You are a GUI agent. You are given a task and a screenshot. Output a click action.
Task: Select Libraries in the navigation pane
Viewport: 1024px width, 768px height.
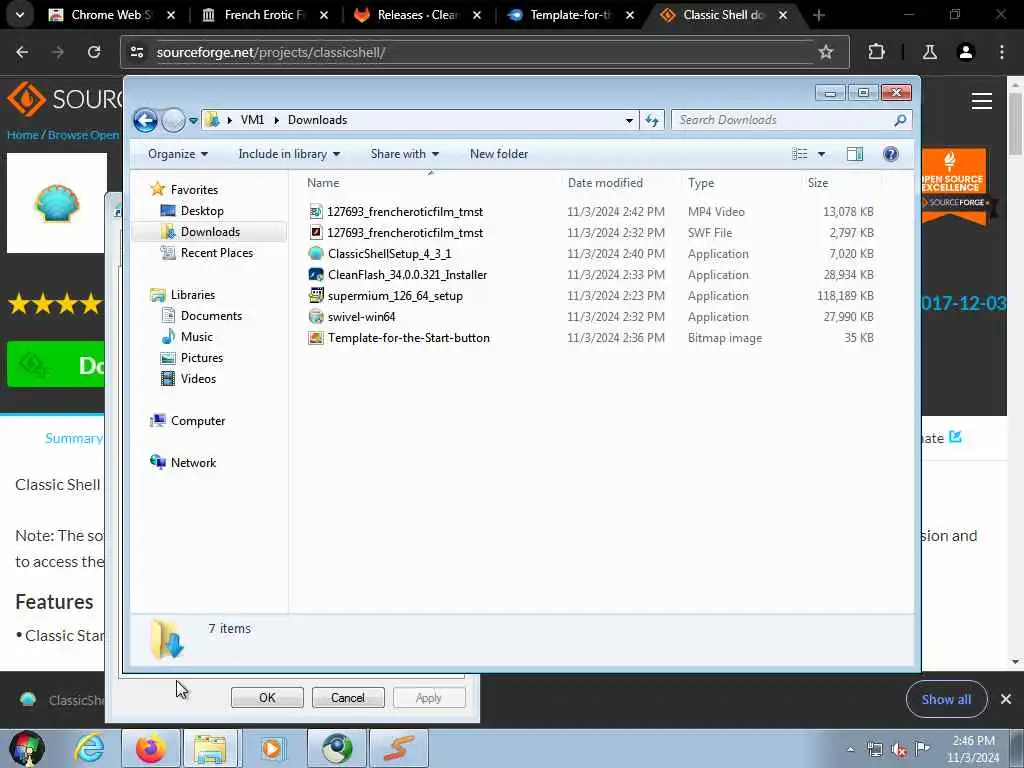tap(193, 295)
